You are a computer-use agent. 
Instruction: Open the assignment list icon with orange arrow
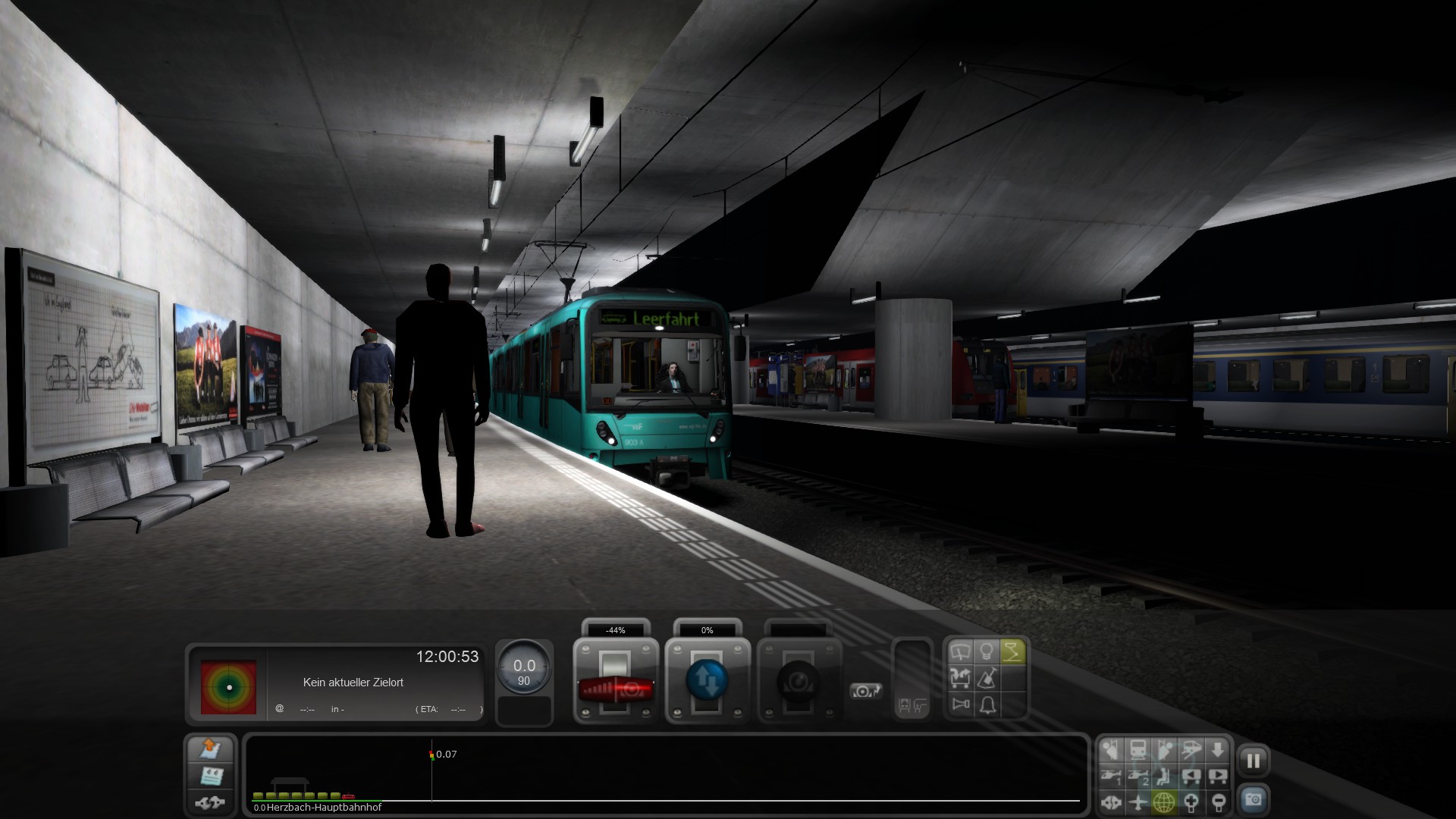tap(210, 749)
